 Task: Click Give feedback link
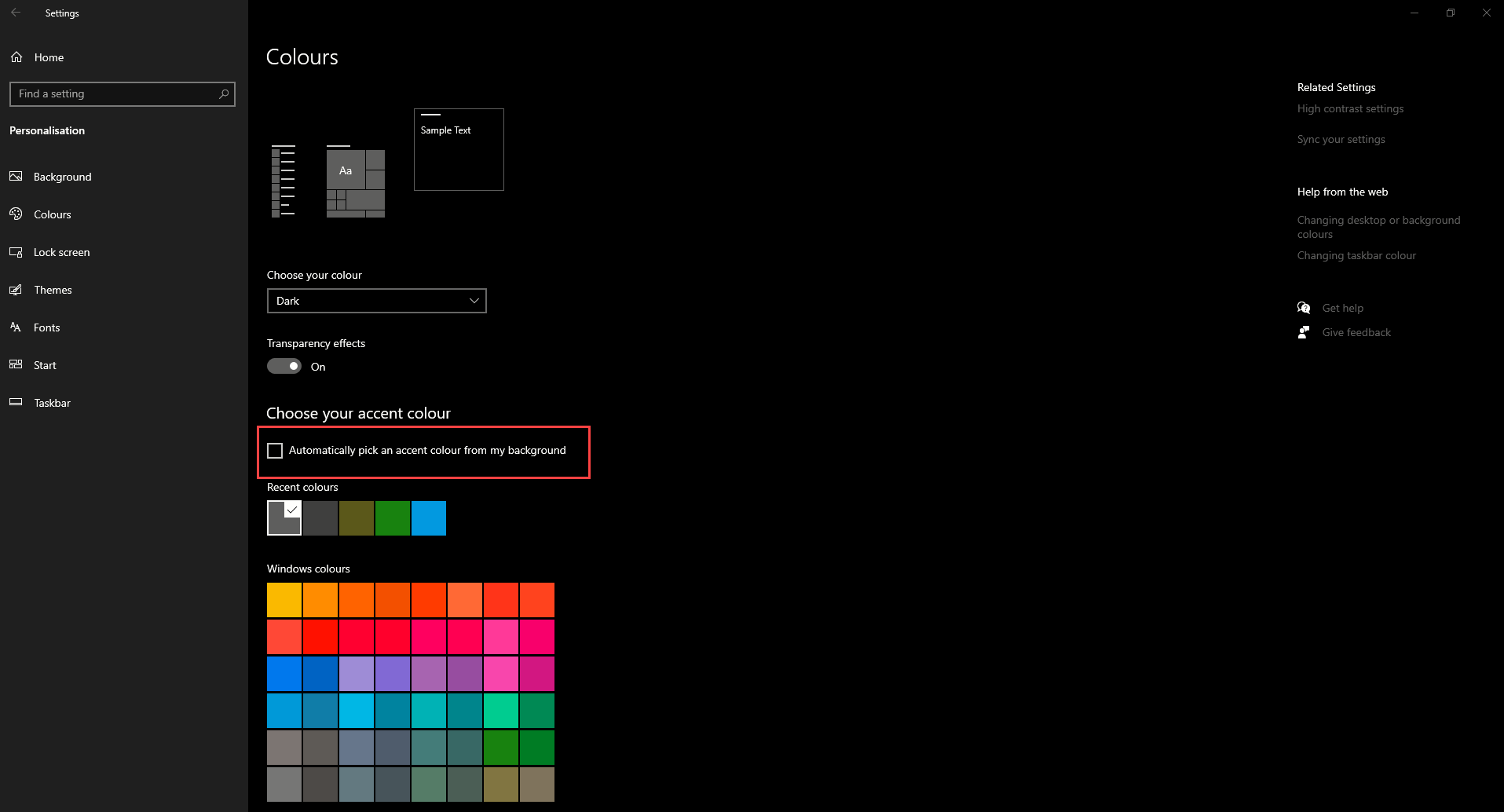1356,333
